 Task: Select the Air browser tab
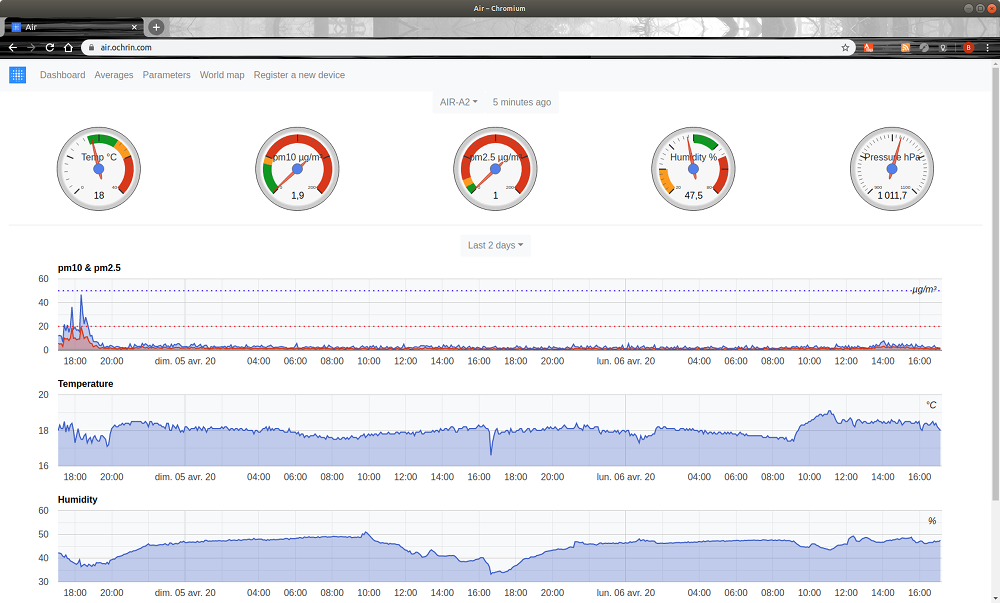click(x=74, y=27)
